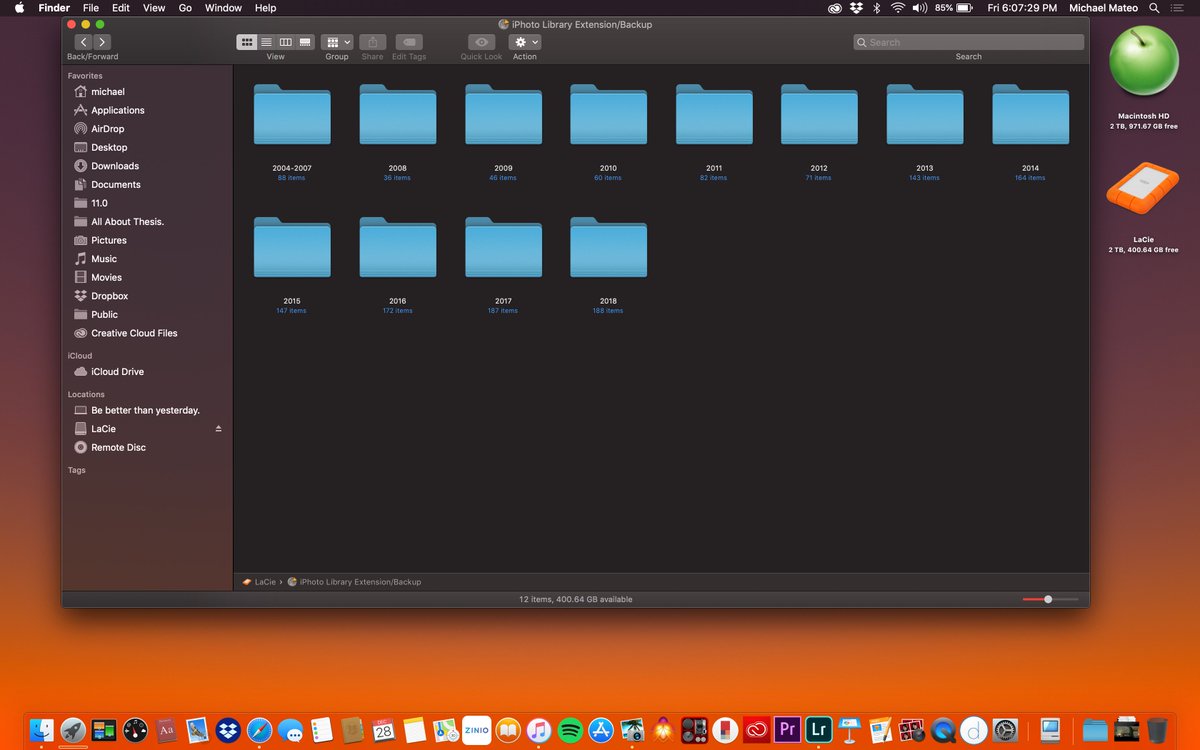Viewport: 1200px width, 750px height.
Task: Open the Trash in the Dock
Action: tap(1156, 729)
